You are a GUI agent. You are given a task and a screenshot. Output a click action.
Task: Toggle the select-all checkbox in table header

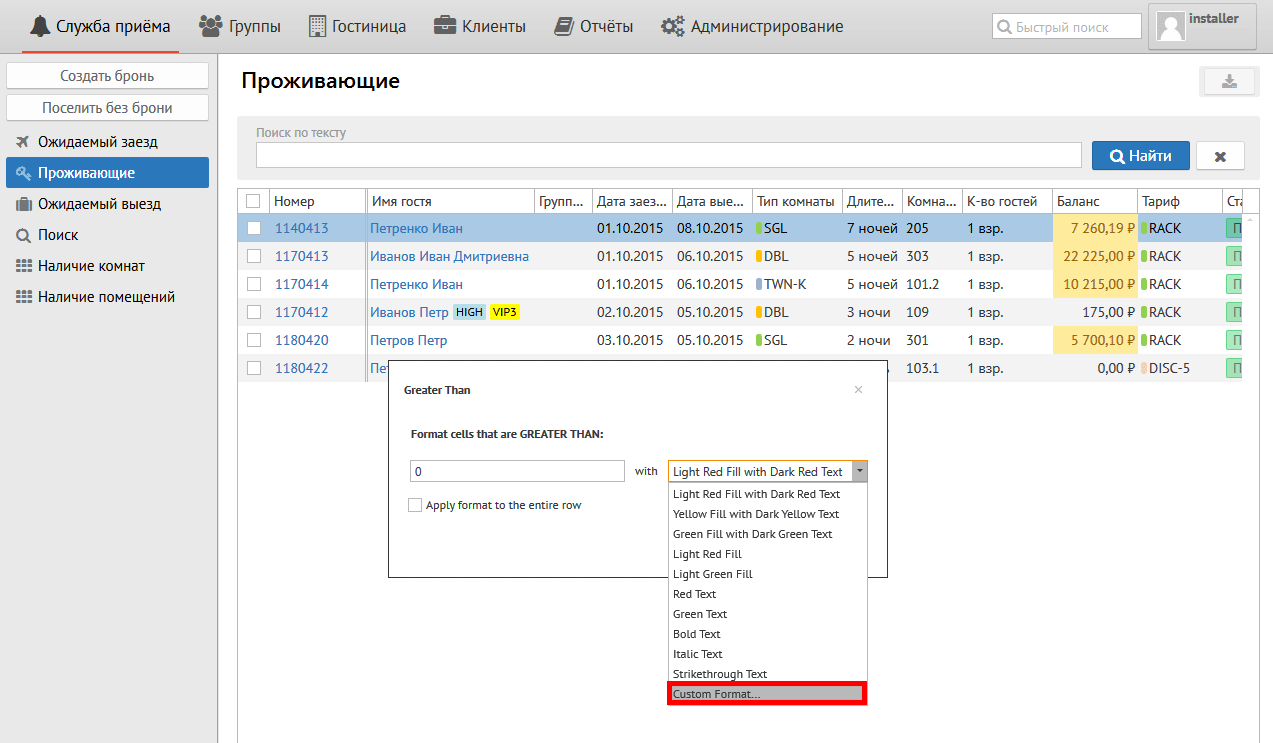(253, 201)
